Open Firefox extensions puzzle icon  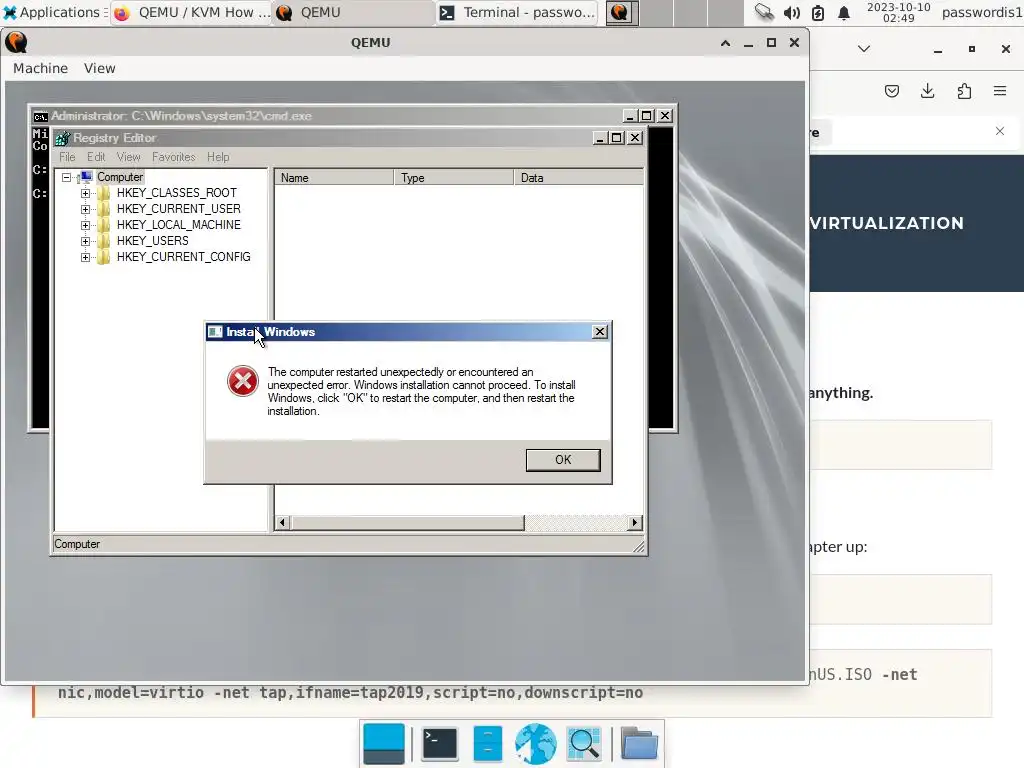coord(964,91)
